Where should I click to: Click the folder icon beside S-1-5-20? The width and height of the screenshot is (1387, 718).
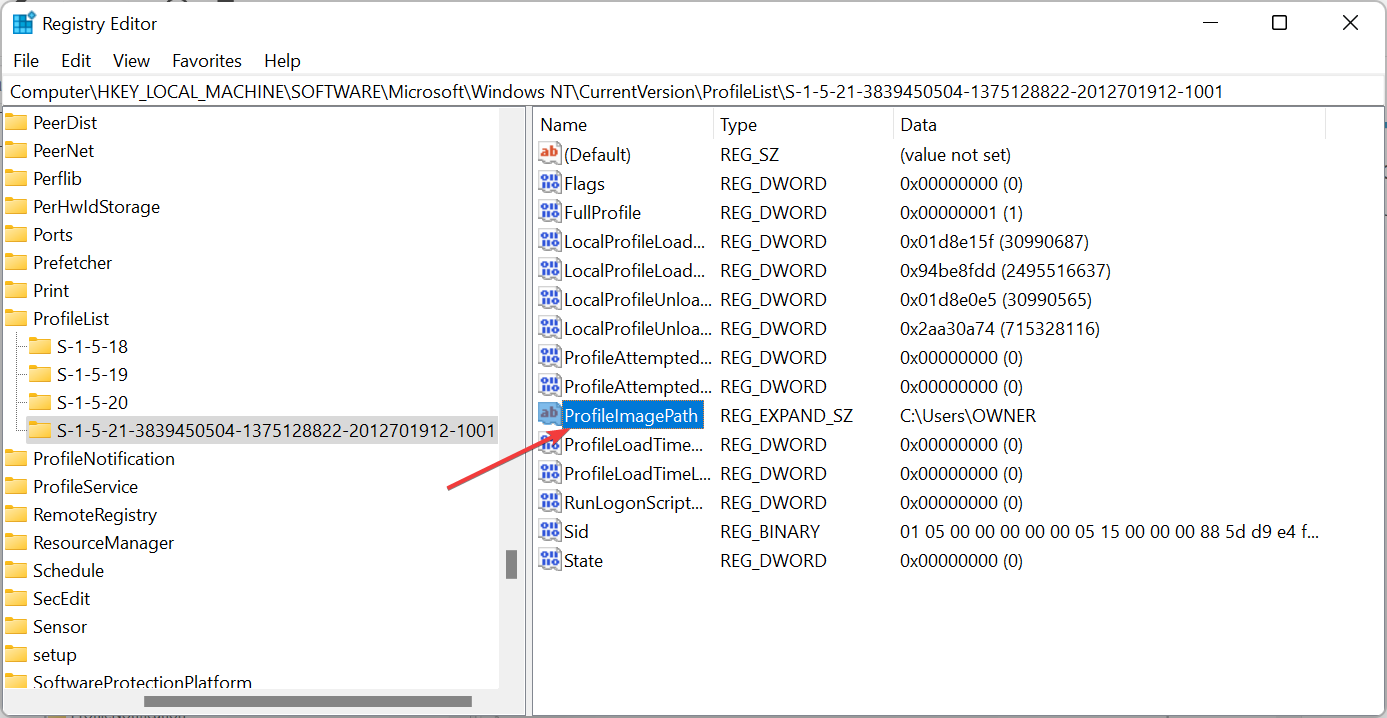click(x=40, y=403)
